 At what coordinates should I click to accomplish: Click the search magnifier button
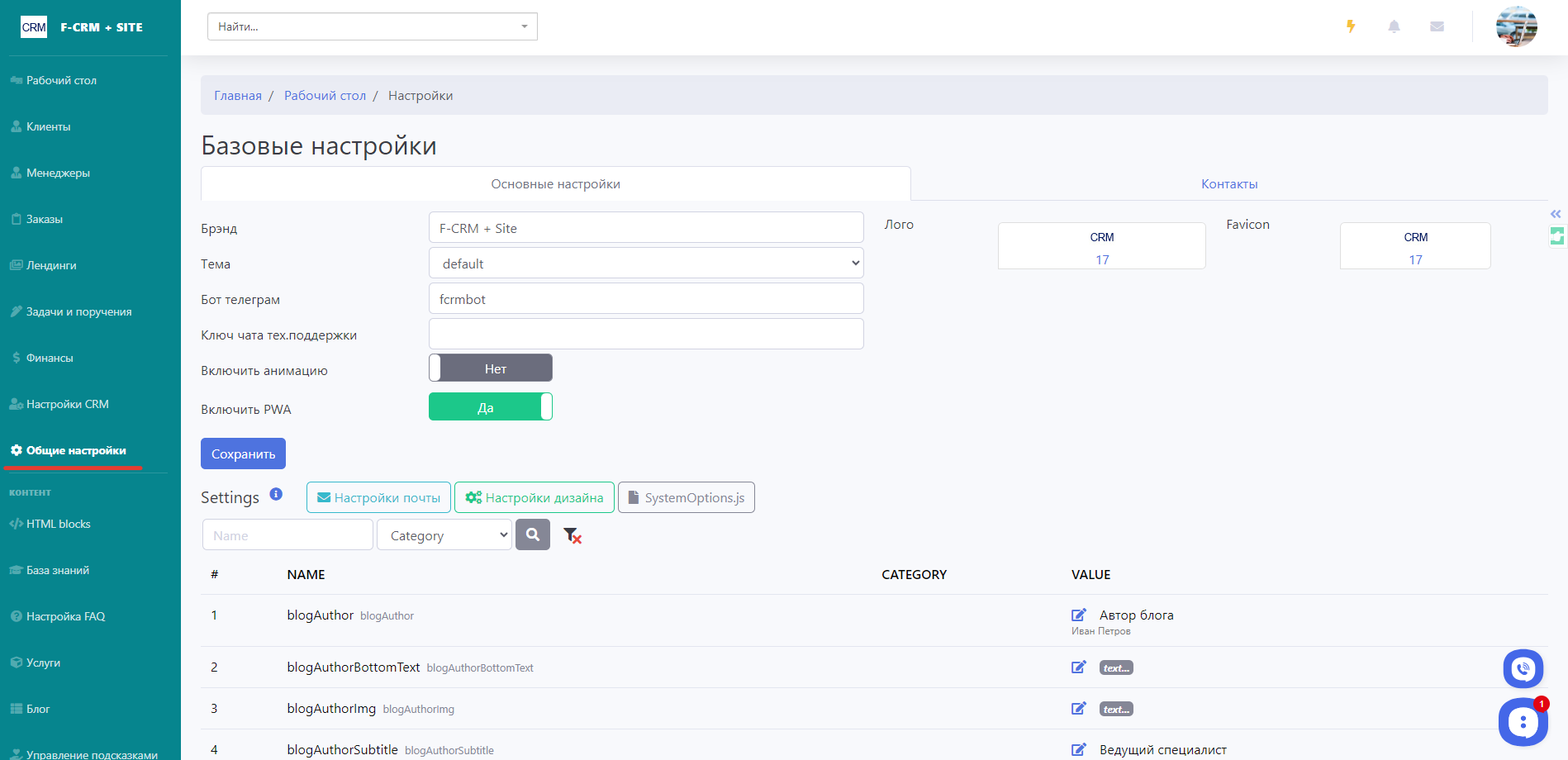(x=533, y=535)
